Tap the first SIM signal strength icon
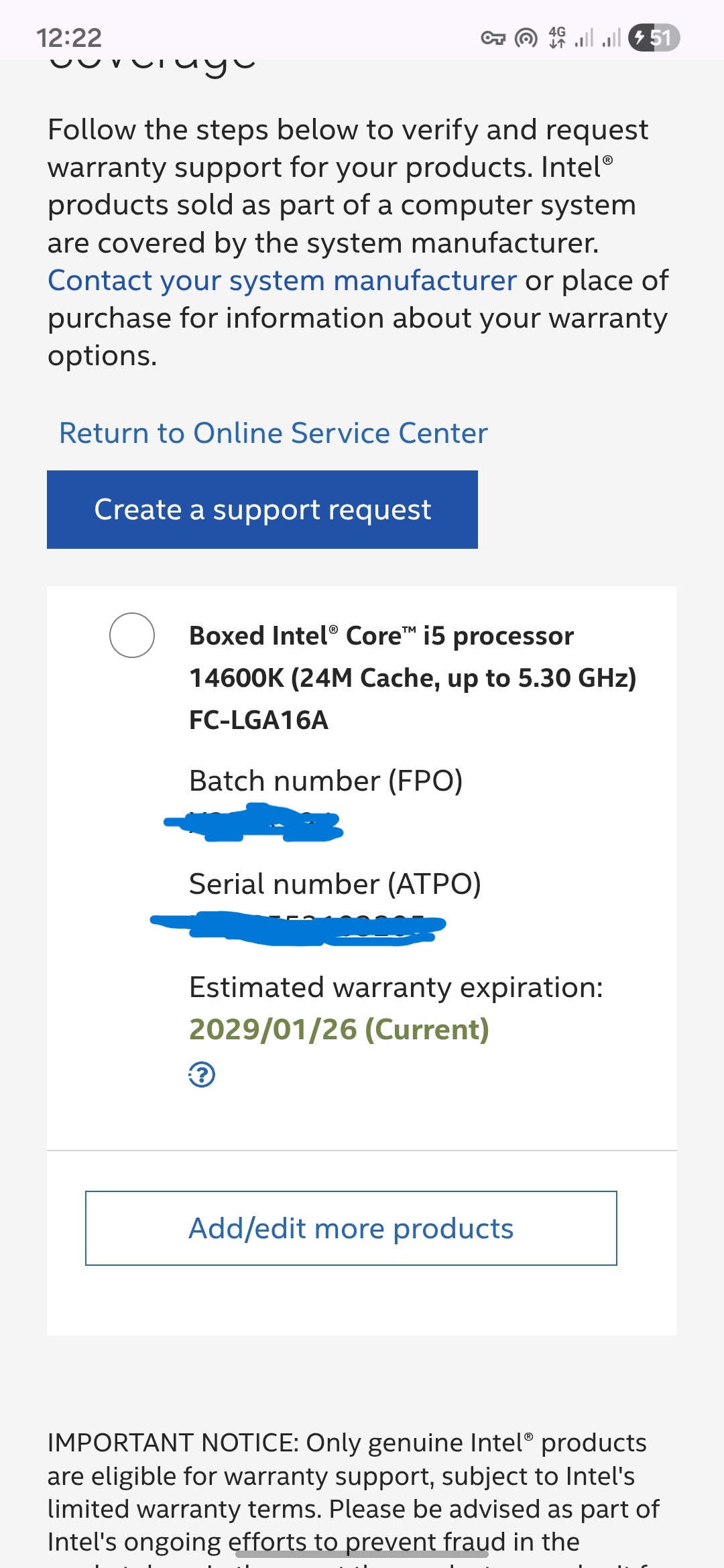This screenshot has width=724, height=1568. 584,38
